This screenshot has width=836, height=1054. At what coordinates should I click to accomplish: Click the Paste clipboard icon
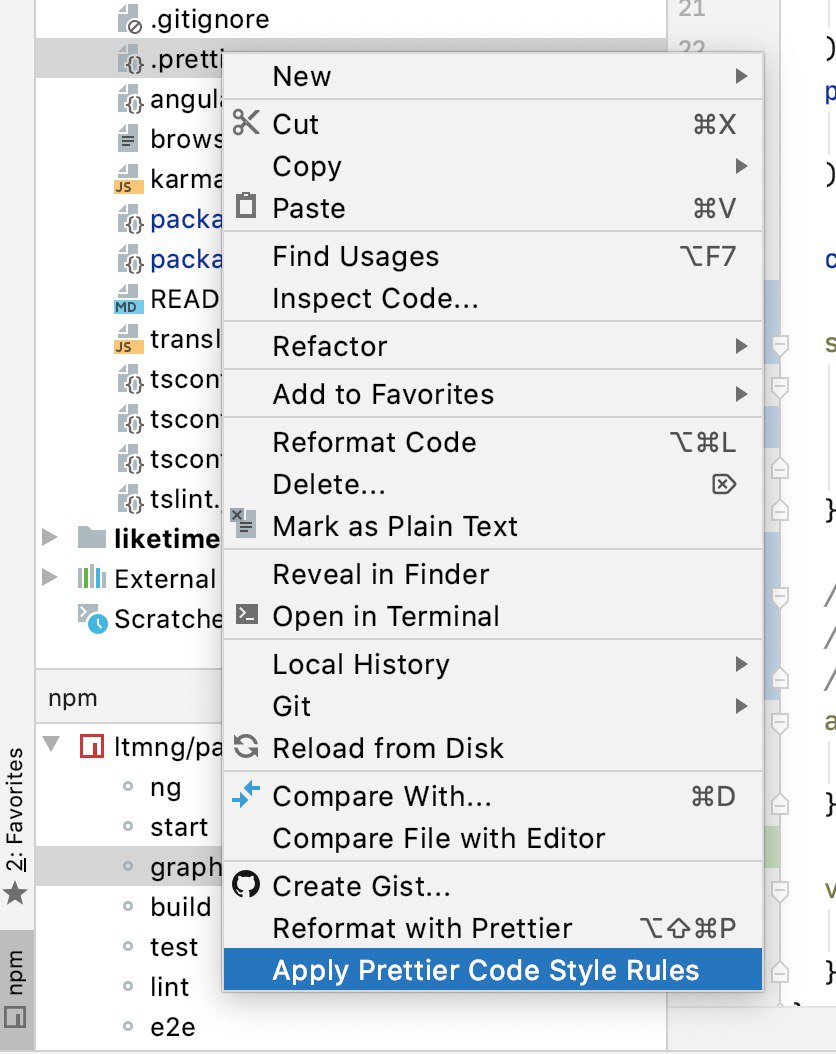click(x=246, y=206)
